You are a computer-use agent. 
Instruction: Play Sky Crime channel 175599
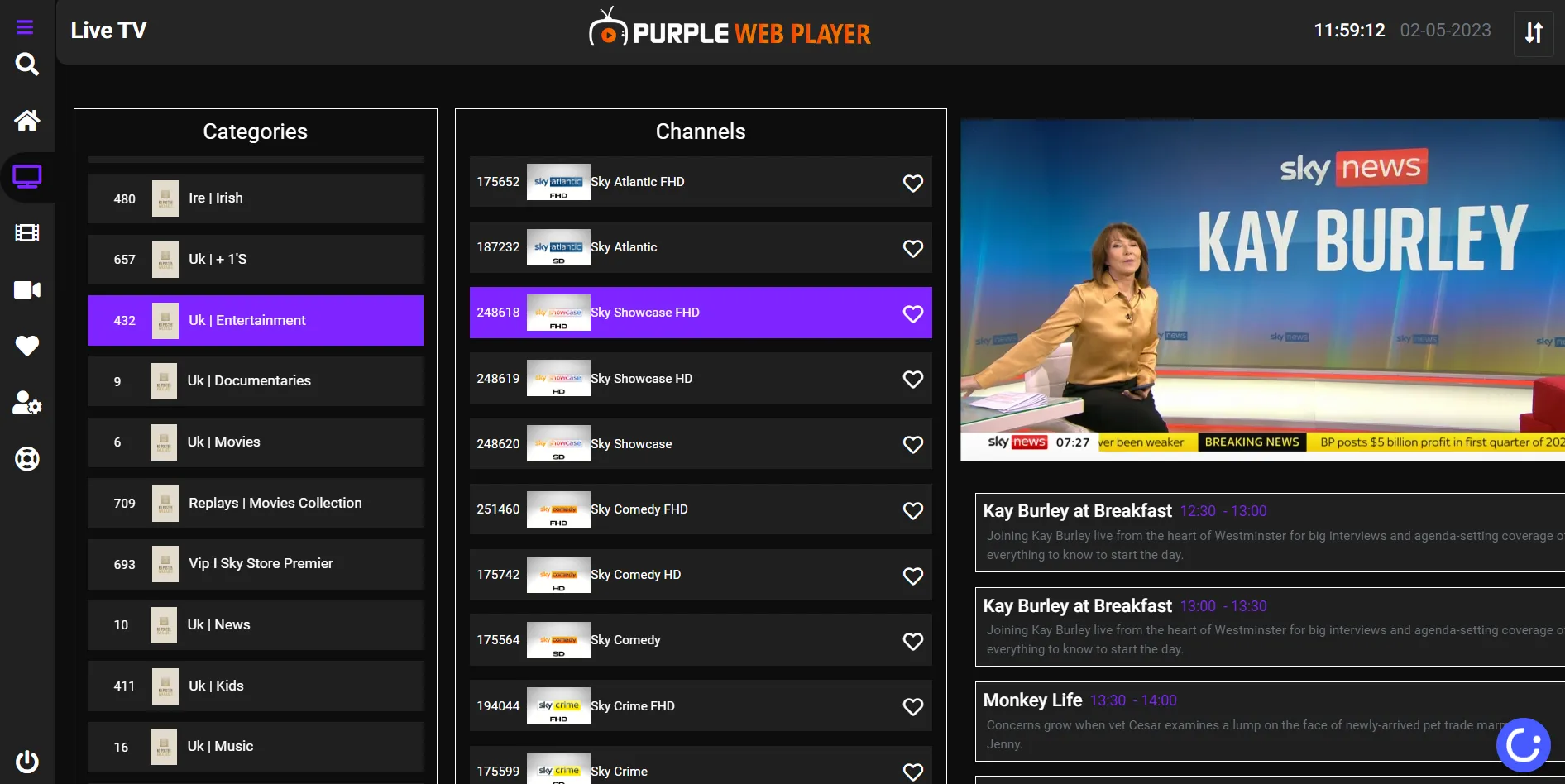[701, 765]
